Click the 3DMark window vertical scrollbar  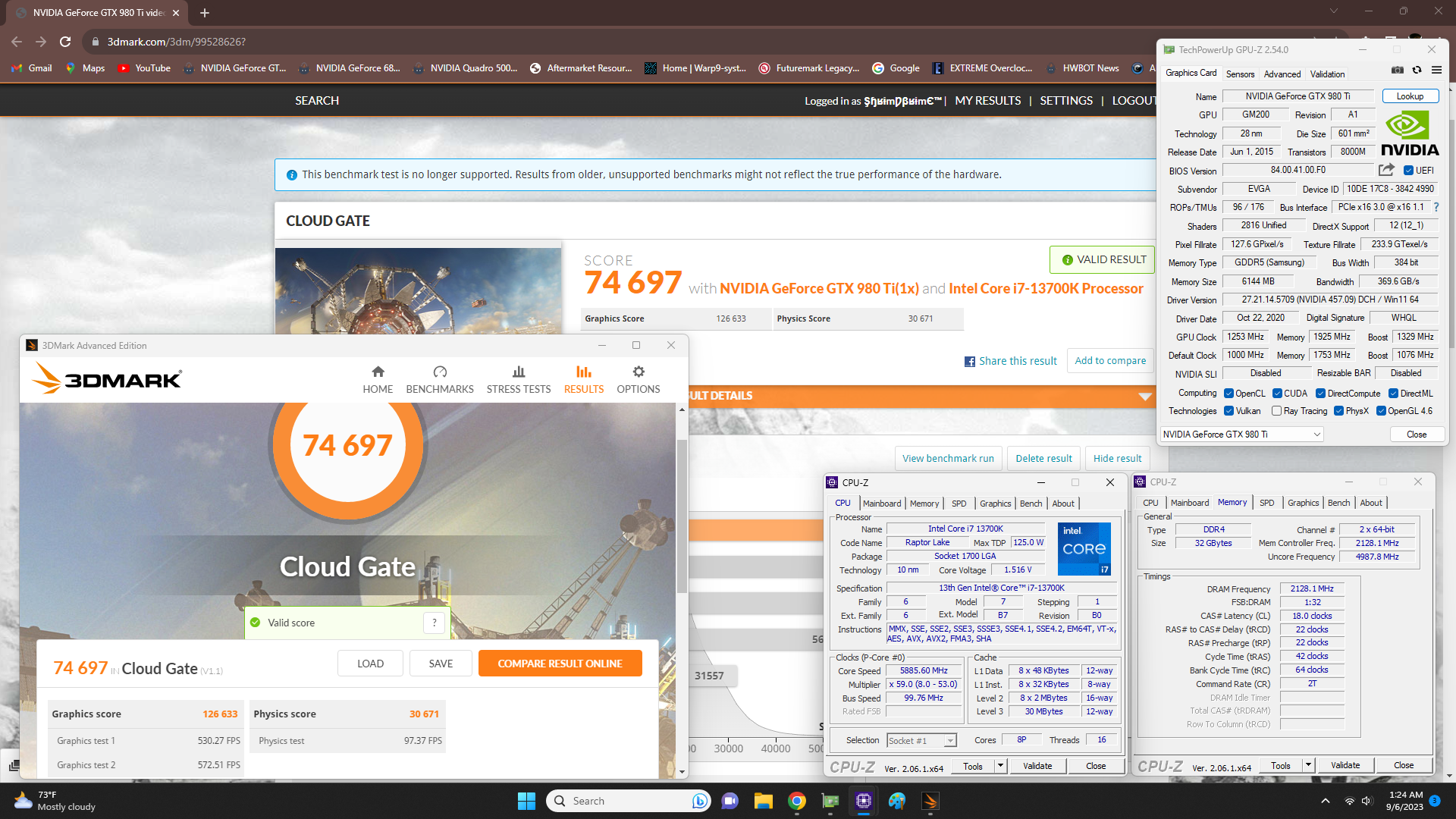pos(682,516)
